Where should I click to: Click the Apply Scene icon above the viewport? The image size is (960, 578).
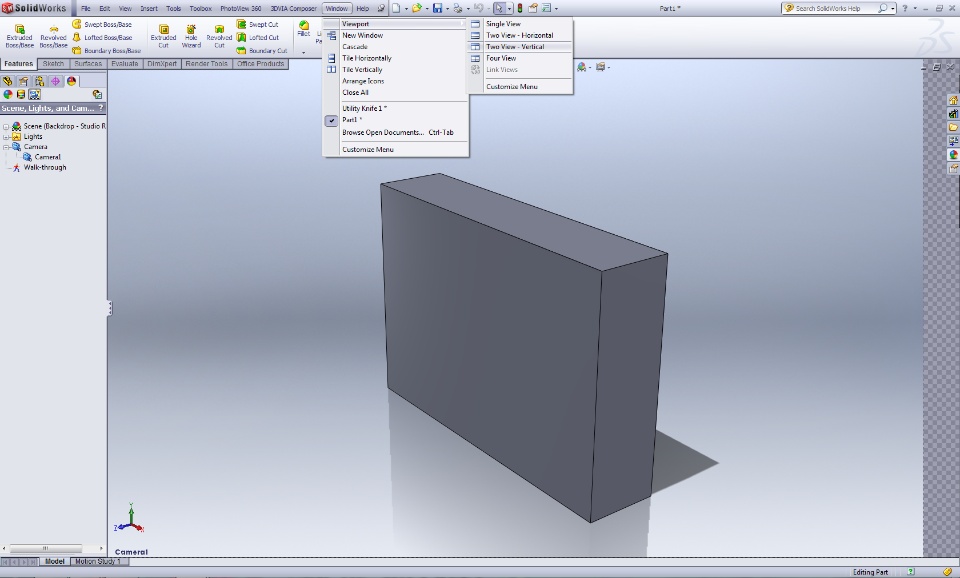(581, 67)
